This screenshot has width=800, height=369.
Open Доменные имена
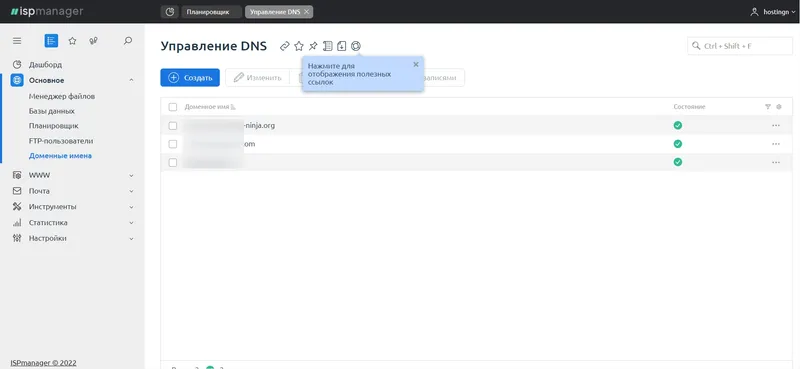(60, 156)
